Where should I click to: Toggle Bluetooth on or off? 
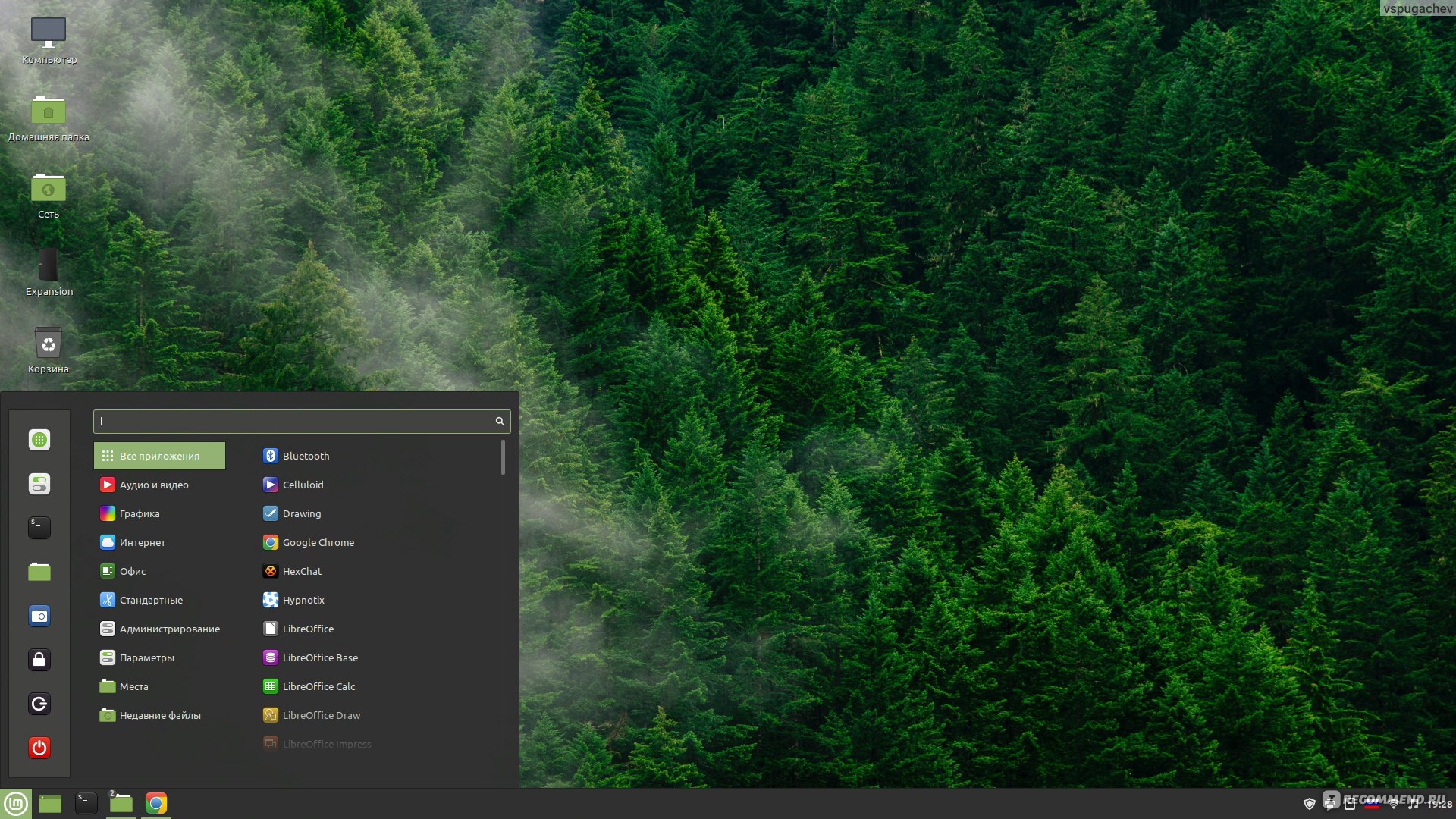306,455
